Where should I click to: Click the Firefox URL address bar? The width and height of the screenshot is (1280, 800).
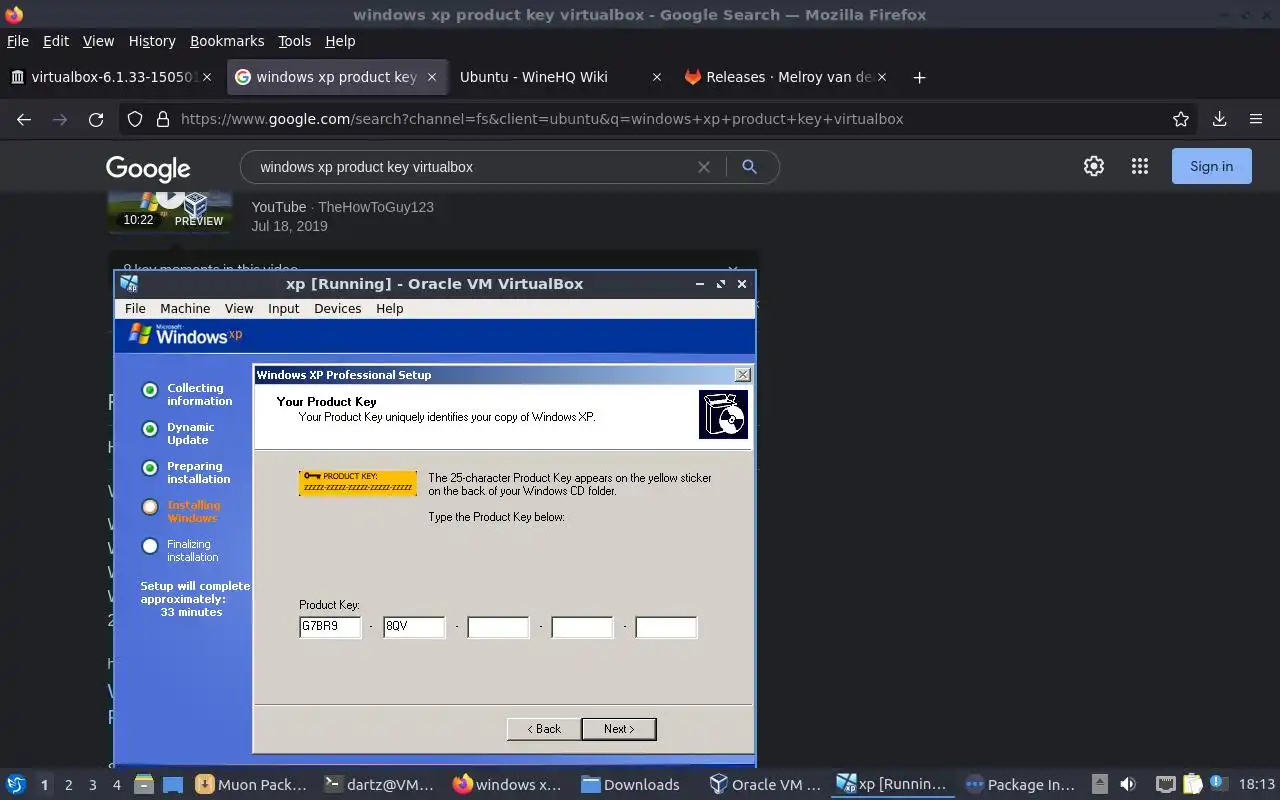click(660, 119)
